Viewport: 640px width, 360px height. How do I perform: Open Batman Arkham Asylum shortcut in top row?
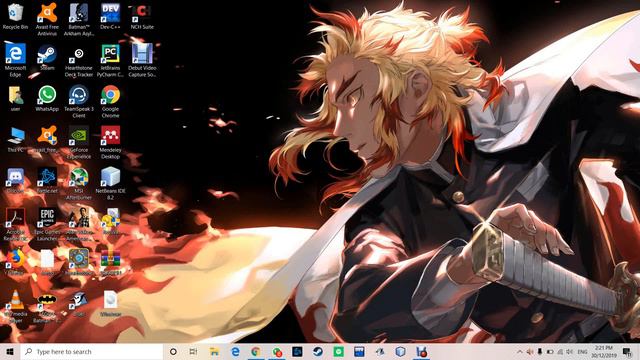78,19
